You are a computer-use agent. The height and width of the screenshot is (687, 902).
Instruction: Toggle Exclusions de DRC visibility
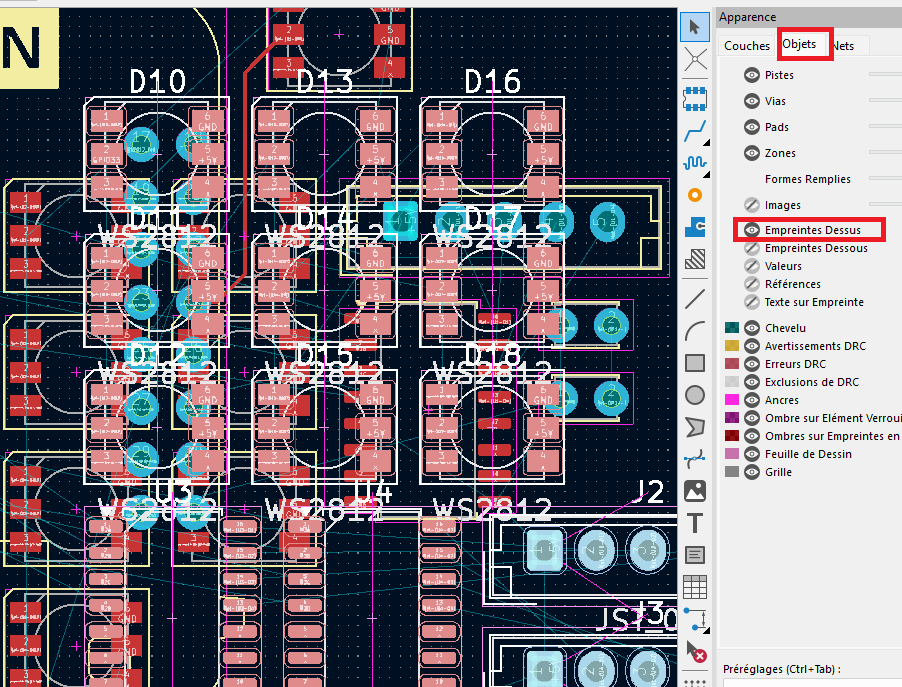(751, 381)
